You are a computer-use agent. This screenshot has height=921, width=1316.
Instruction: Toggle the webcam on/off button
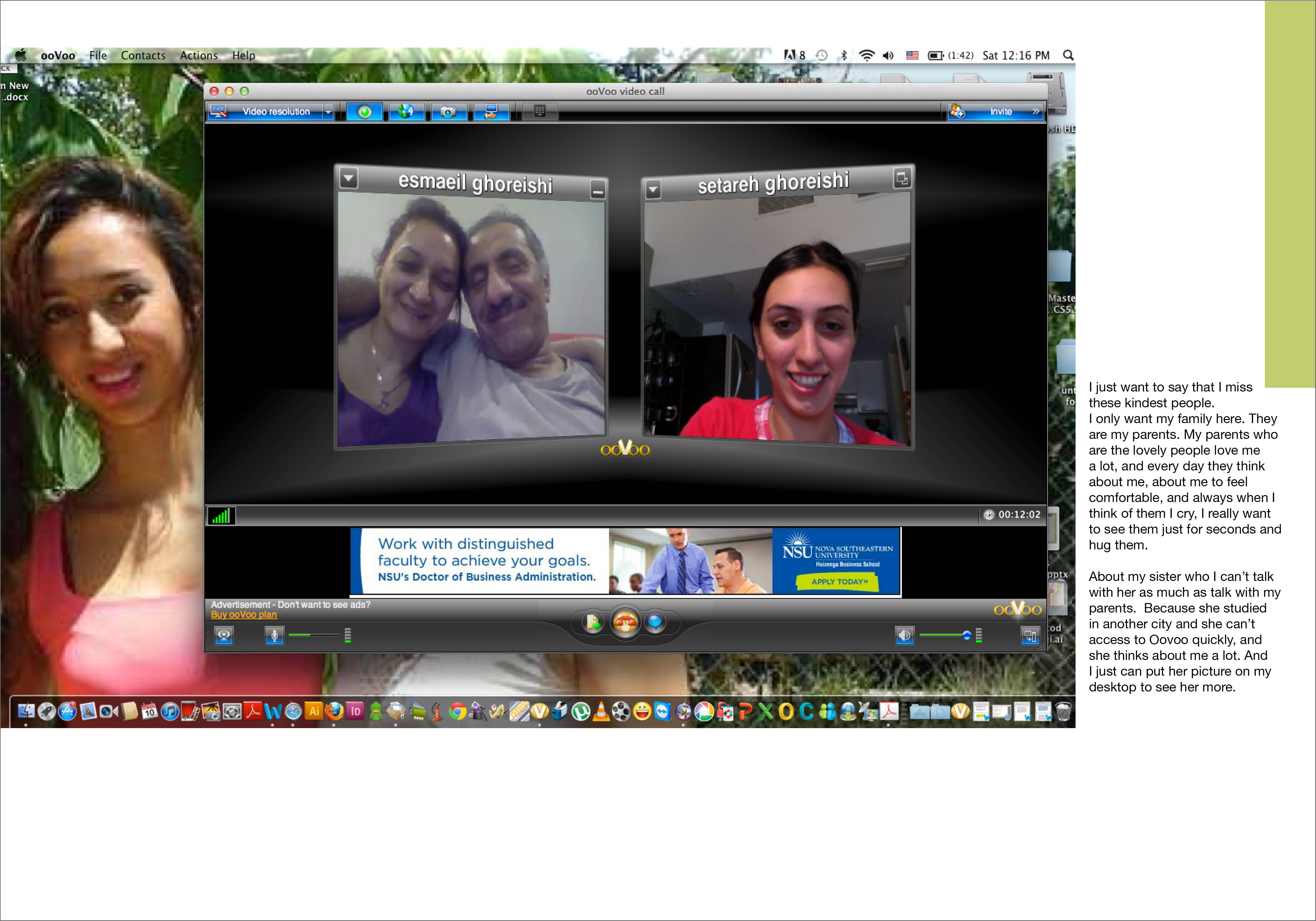tap(224, 636)
